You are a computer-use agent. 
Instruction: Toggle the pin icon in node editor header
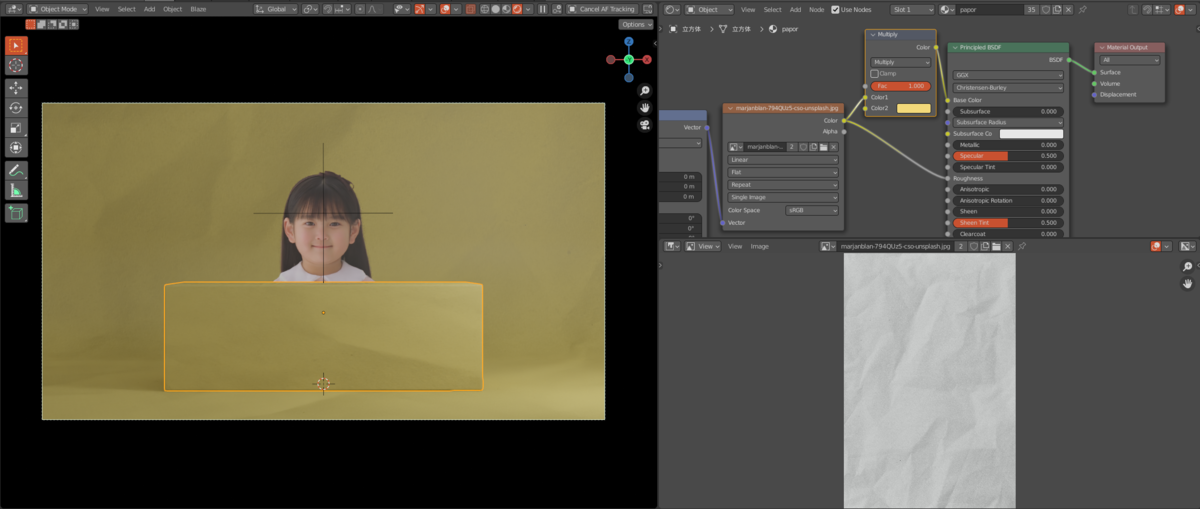point(1082,9)
